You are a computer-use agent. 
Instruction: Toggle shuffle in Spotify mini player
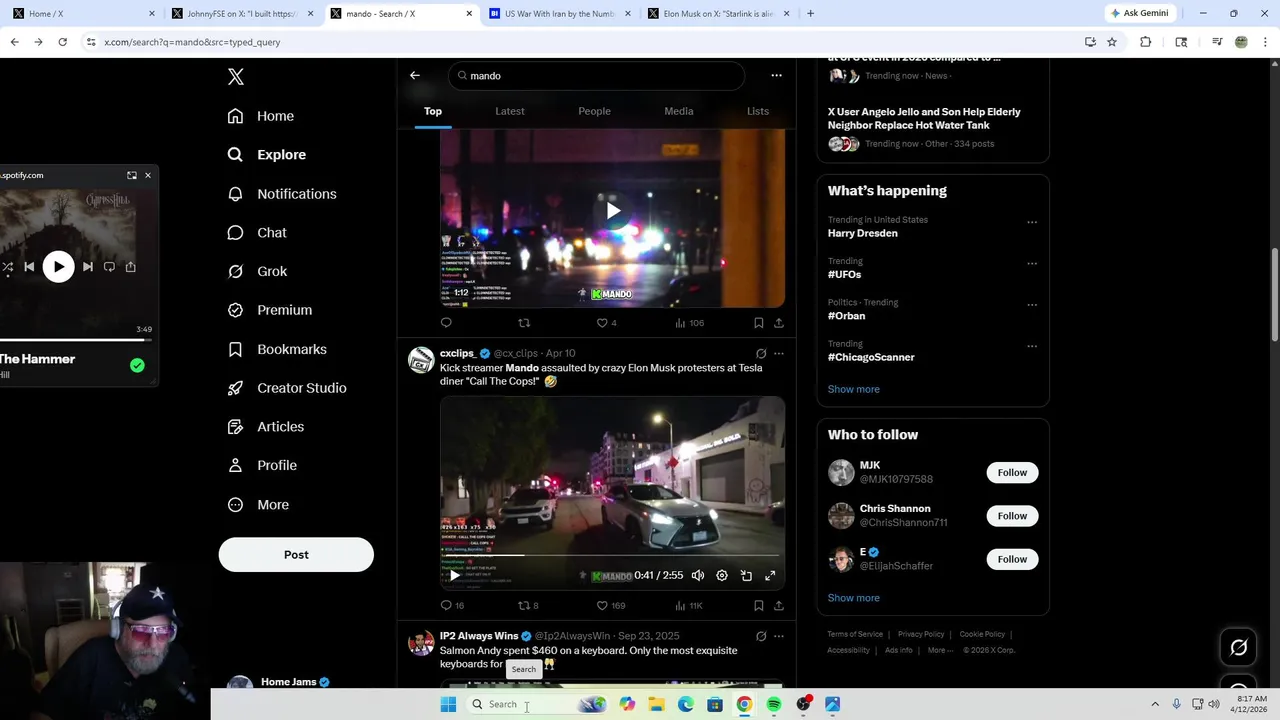pos(7,267)
